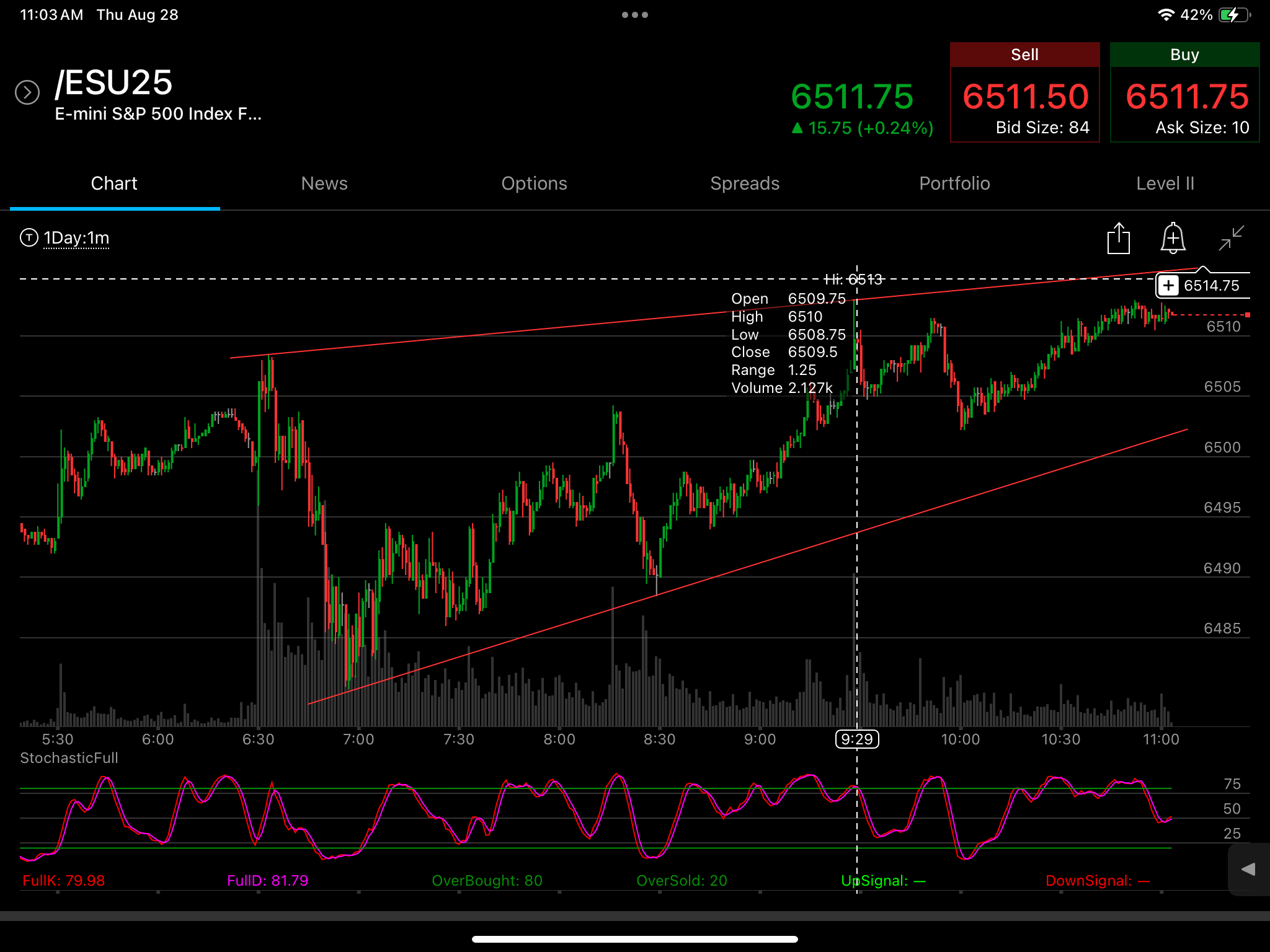
Task: Tap the Sell button at 6511.50
Action: point(1025,92)
